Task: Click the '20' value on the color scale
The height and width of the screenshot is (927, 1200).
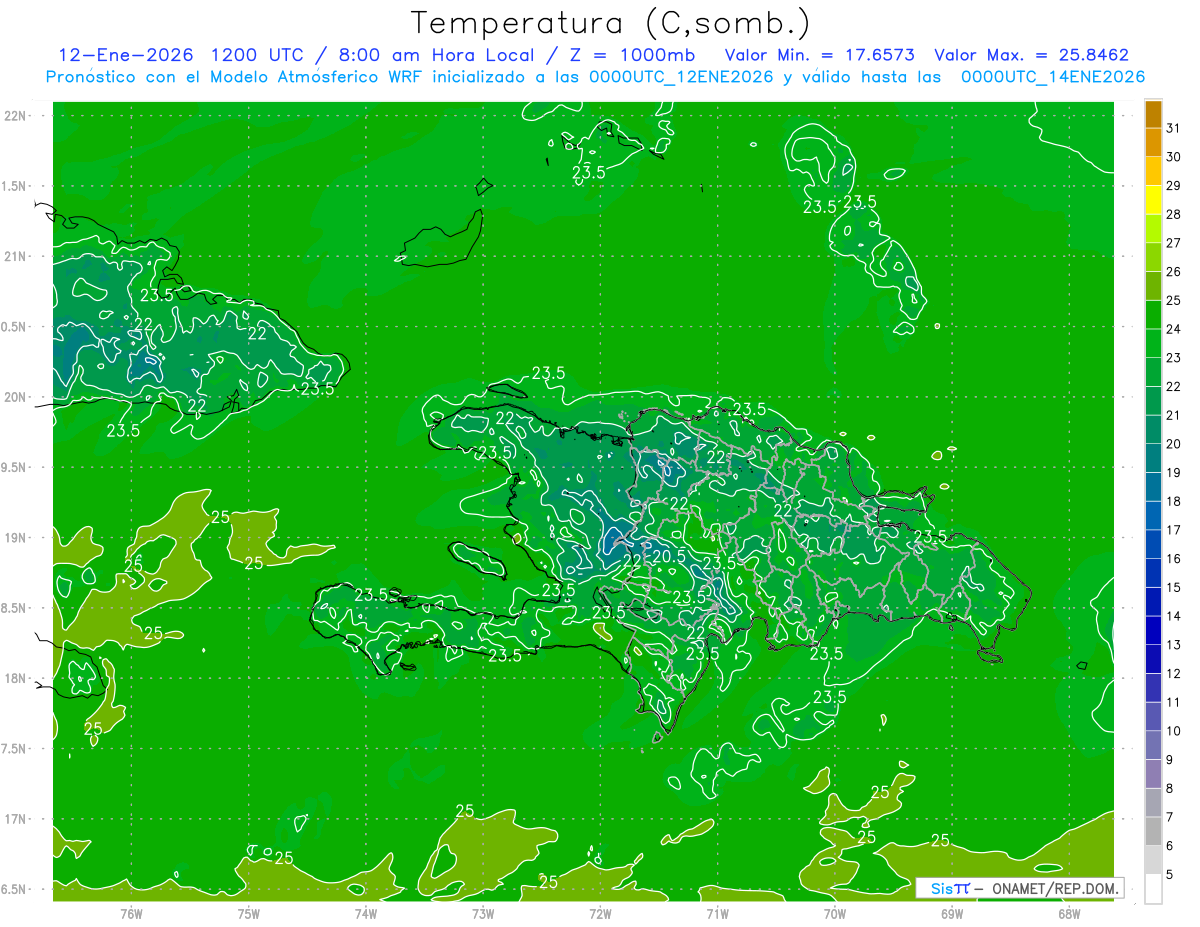Action: 1173,444
